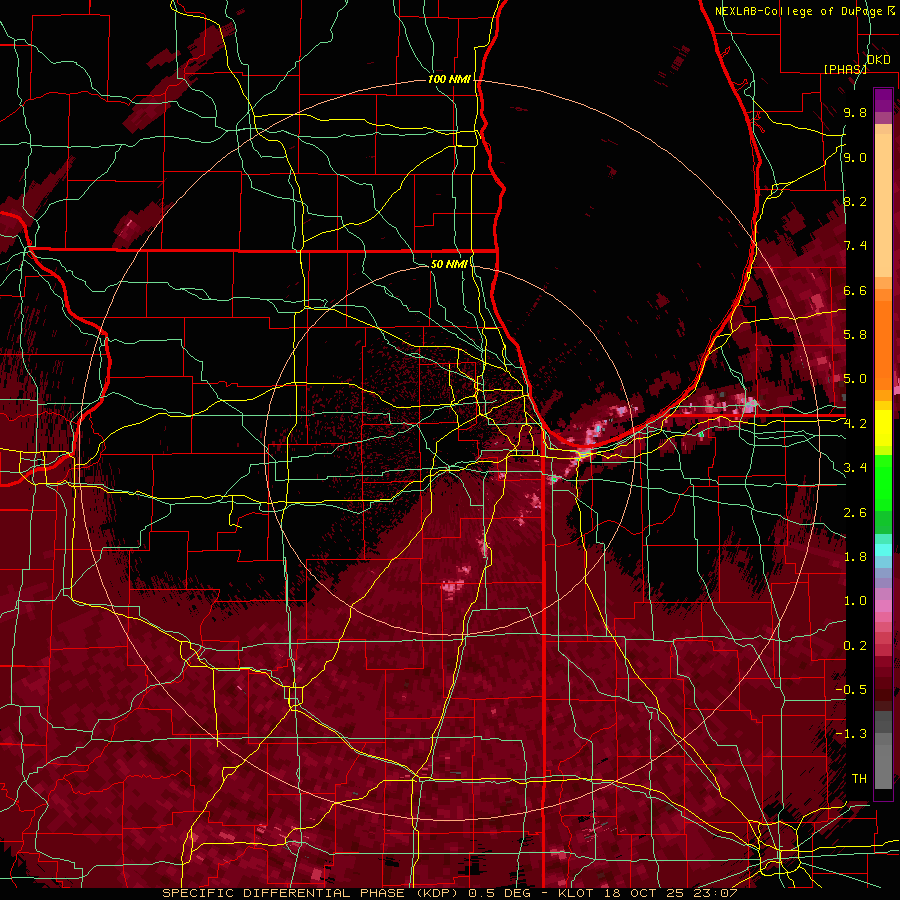Image resolution: width=900 pixels, height=900 pixels.
Task: Click the 9.8 value on the scale
Action: (x=855, y=112)
